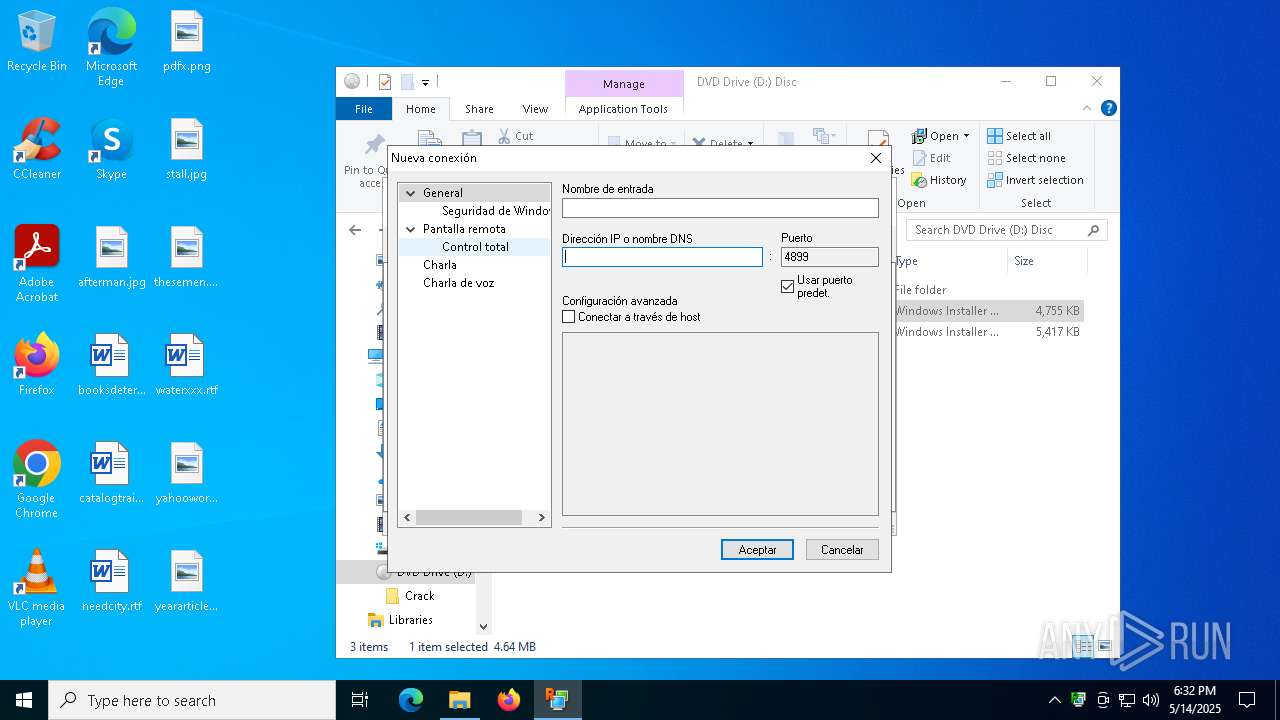Click the Search DVD Drive box
The width and height of the screenshot is (1280, 720).
coord(1007,230)
